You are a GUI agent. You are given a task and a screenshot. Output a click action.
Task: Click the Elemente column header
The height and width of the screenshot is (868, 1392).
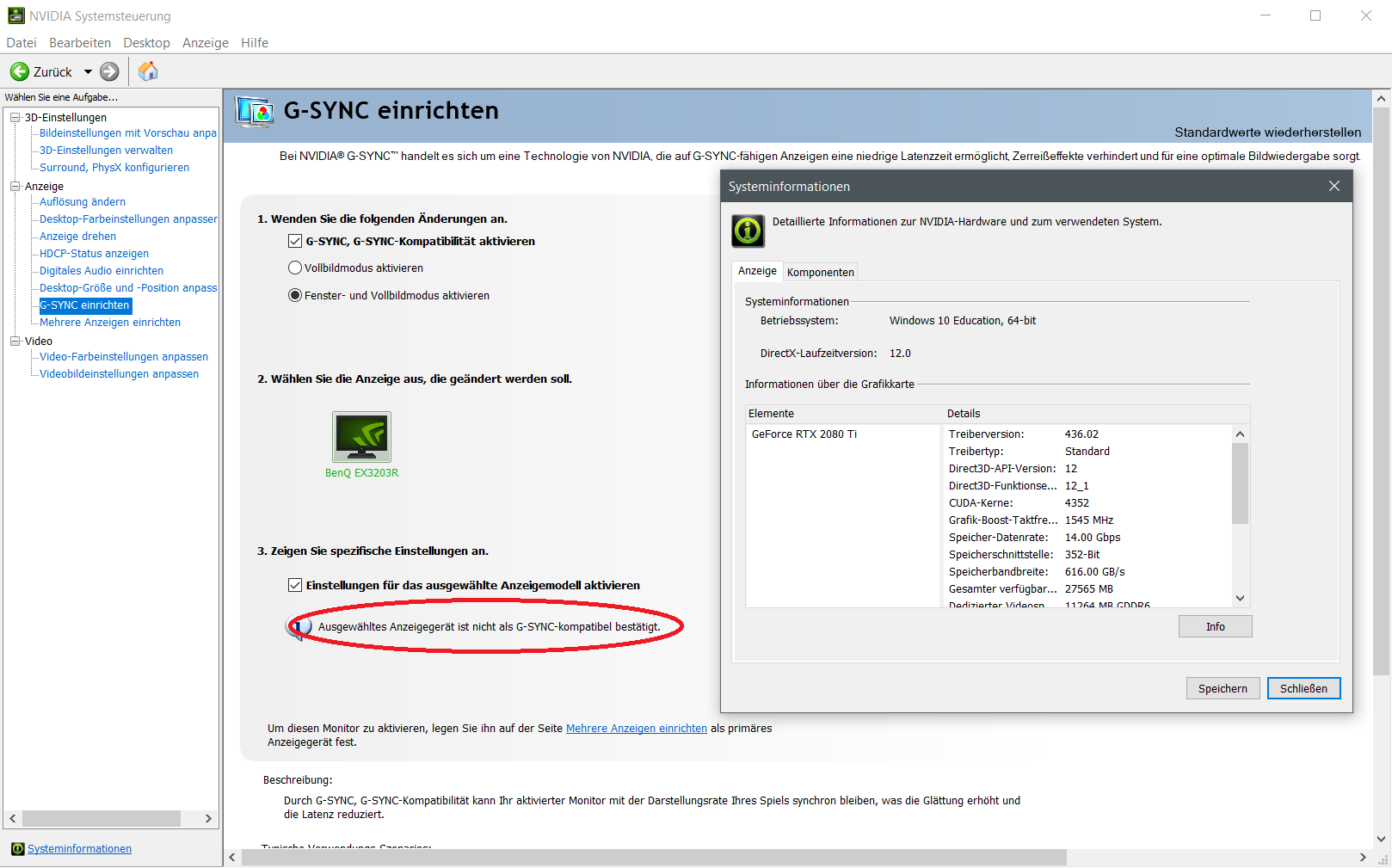point(844,414)
